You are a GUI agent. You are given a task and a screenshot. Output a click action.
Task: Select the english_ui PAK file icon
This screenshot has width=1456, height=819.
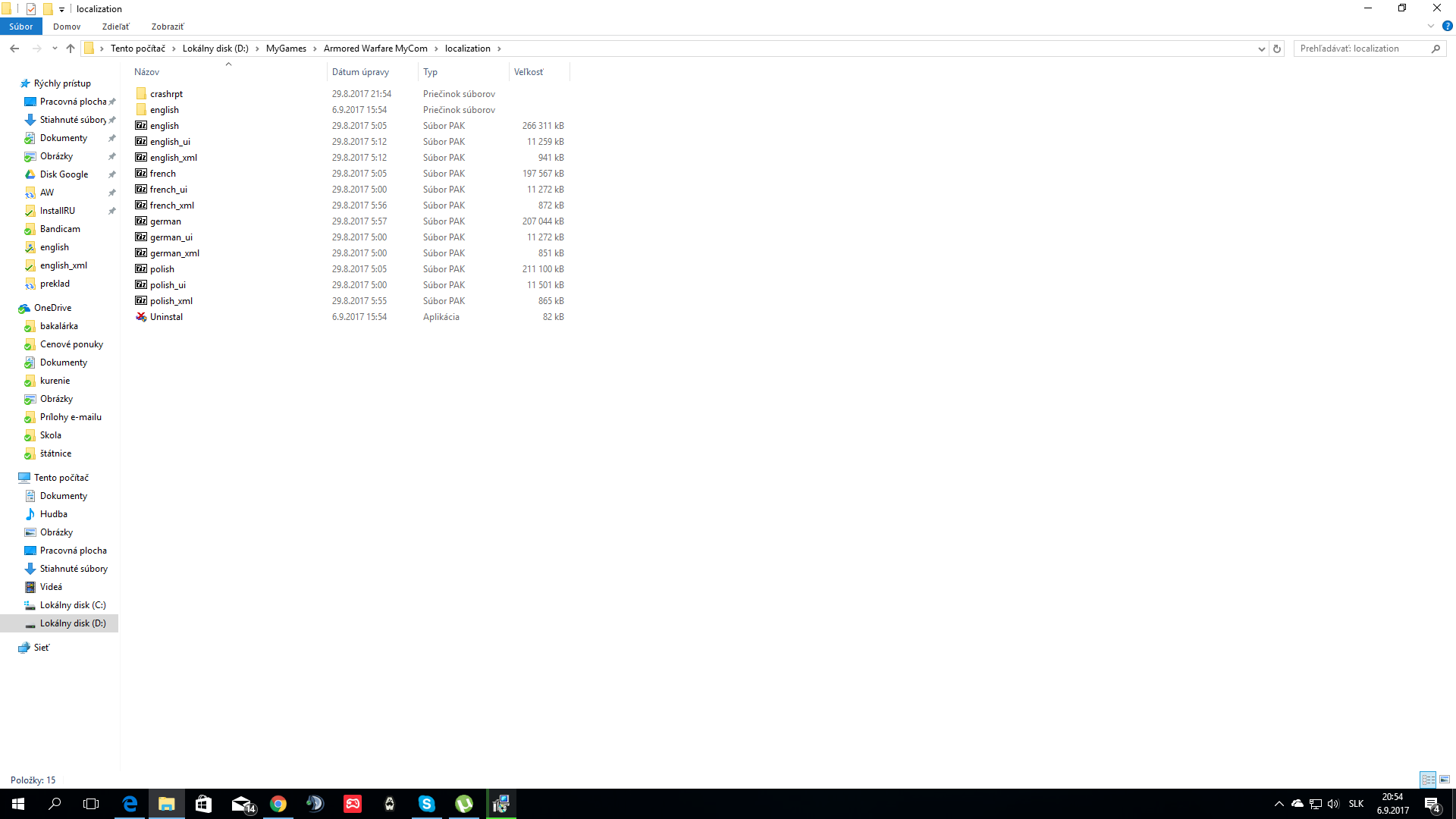141,142
